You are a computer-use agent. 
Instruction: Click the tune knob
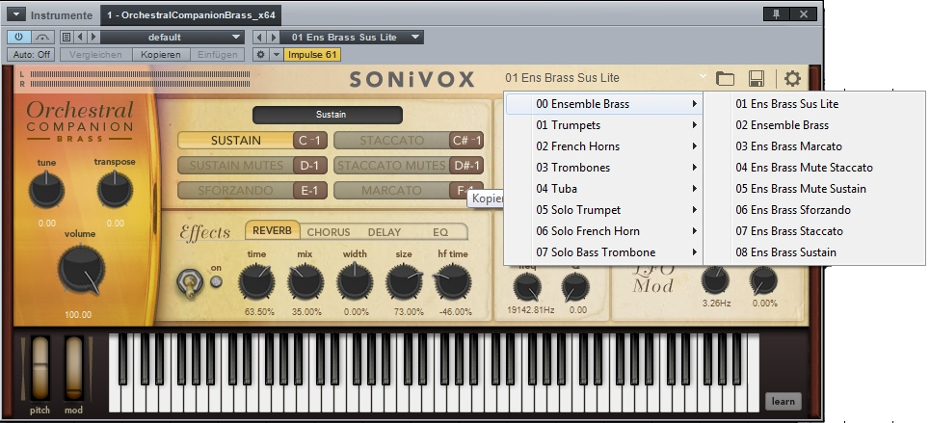[x=46, y=190]
